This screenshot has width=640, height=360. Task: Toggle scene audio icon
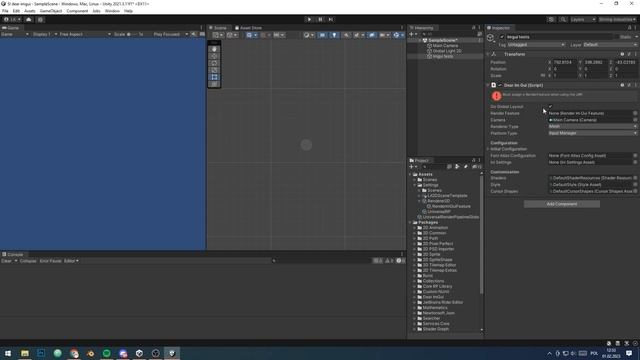click(346, 35)
